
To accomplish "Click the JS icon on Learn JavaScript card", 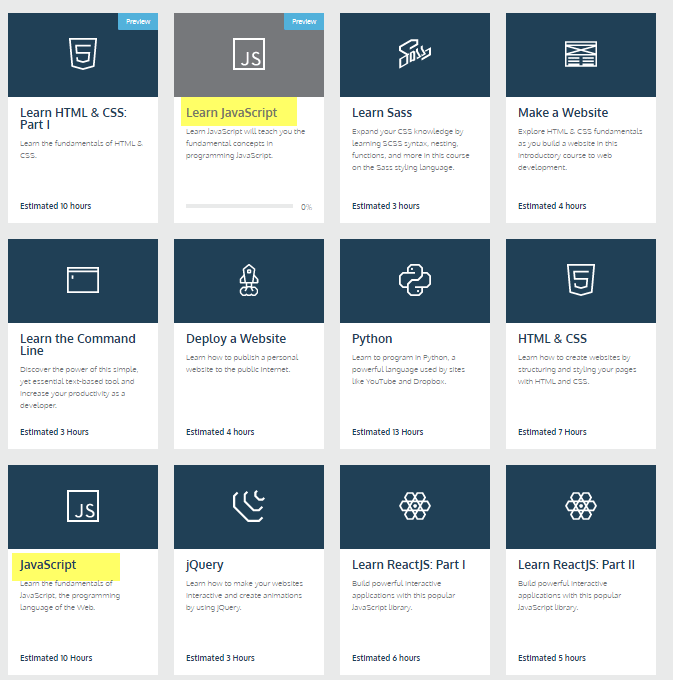I will tap(249, 54).
